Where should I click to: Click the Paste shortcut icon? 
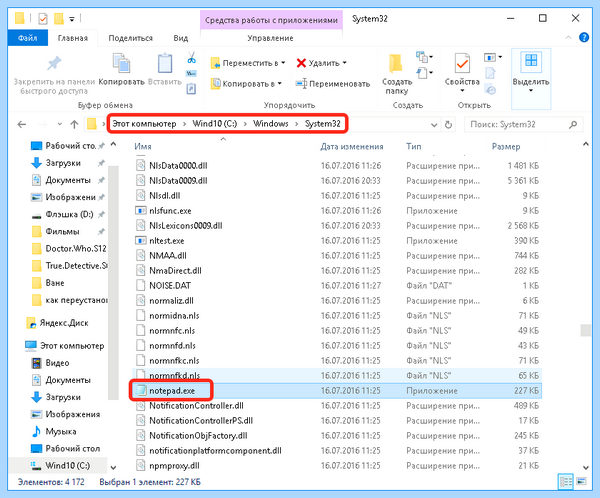(191, 89)
